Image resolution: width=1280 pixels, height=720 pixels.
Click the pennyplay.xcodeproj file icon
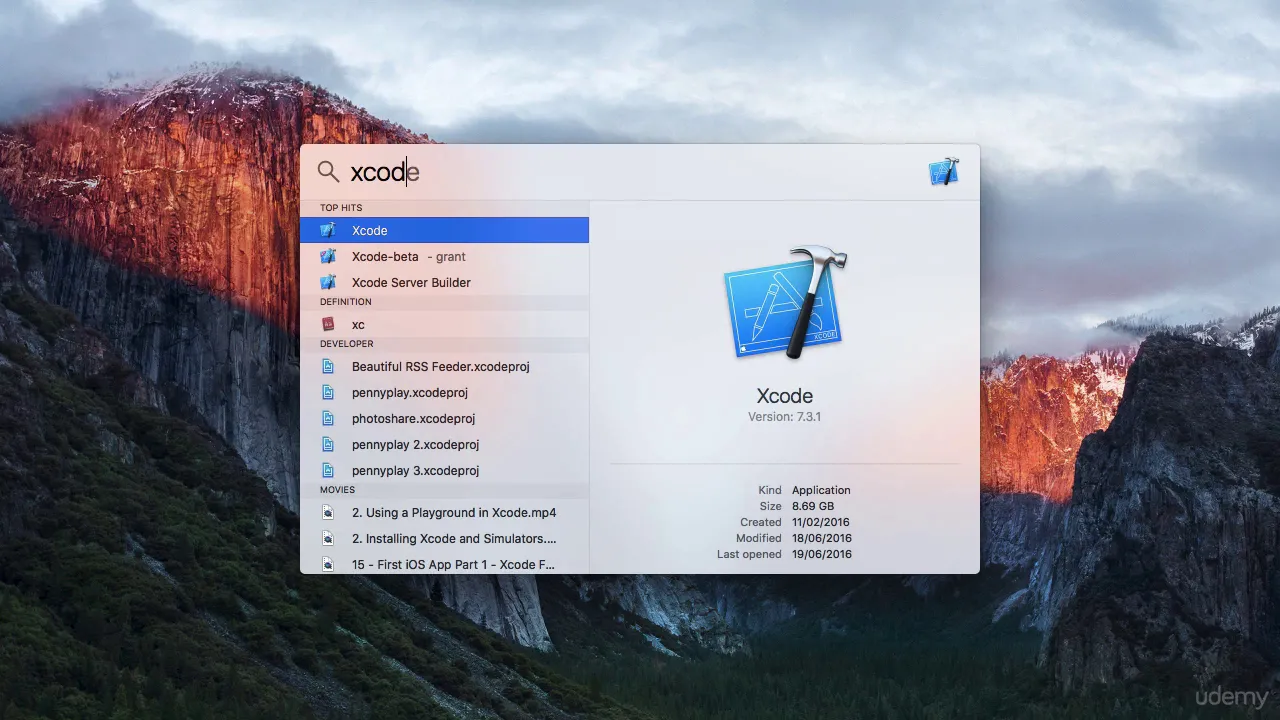pyautogui.click(x=328, y=392)
